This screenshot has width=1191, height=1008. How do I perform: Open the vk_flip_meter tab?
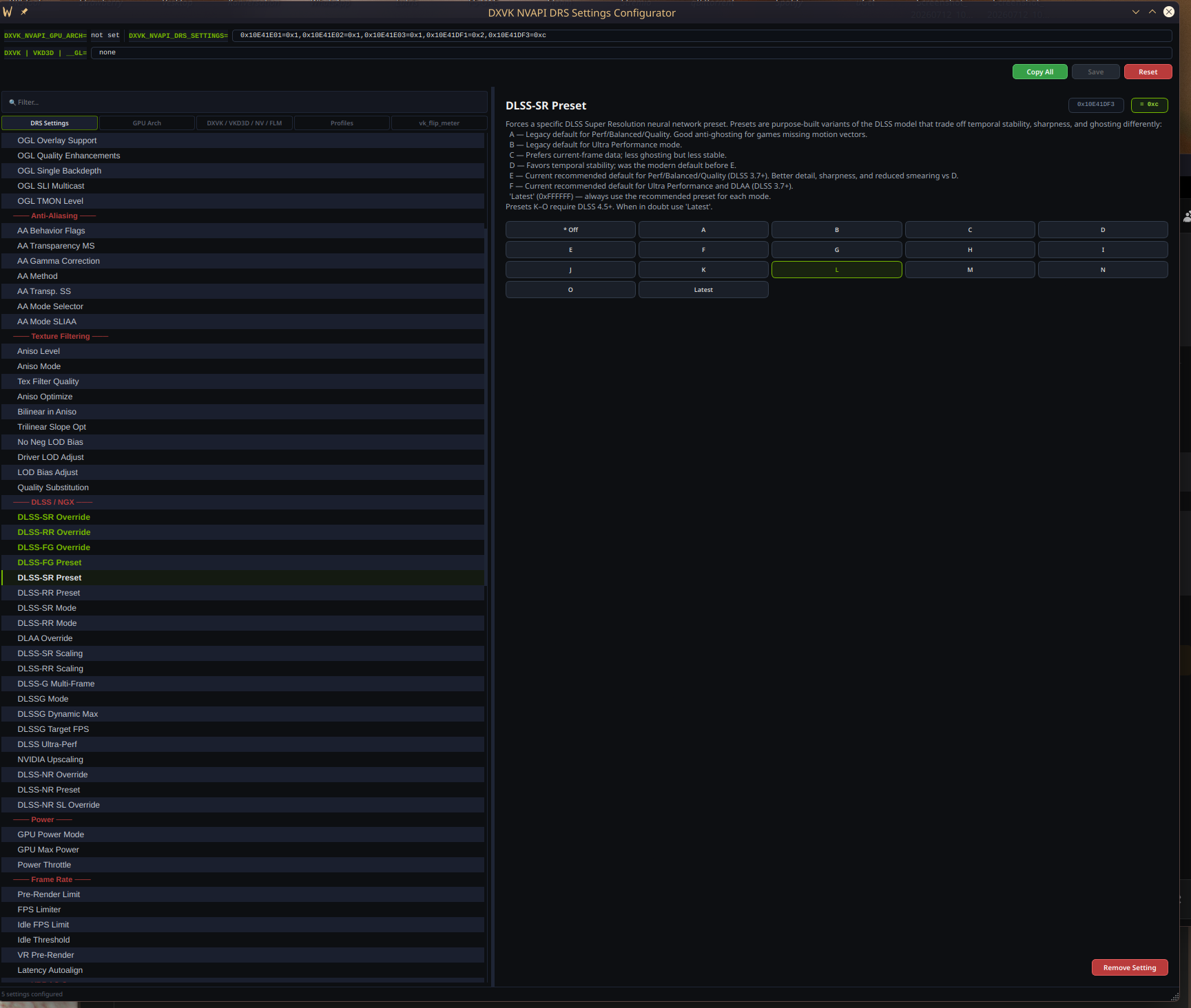(x=439, y=123)
